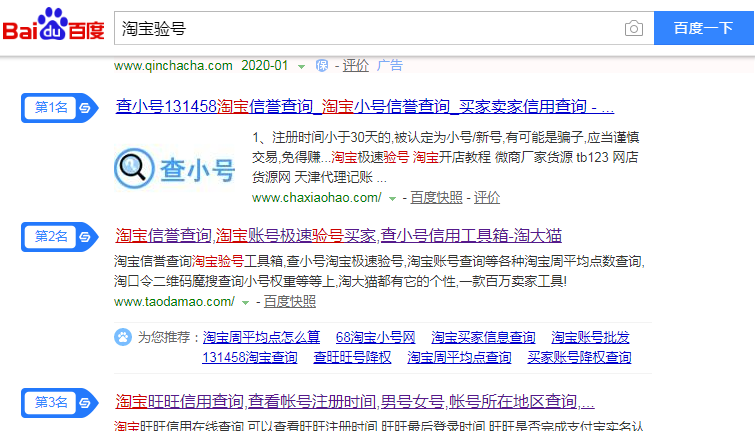Click the Baidu logo

[x=53, y=25]
